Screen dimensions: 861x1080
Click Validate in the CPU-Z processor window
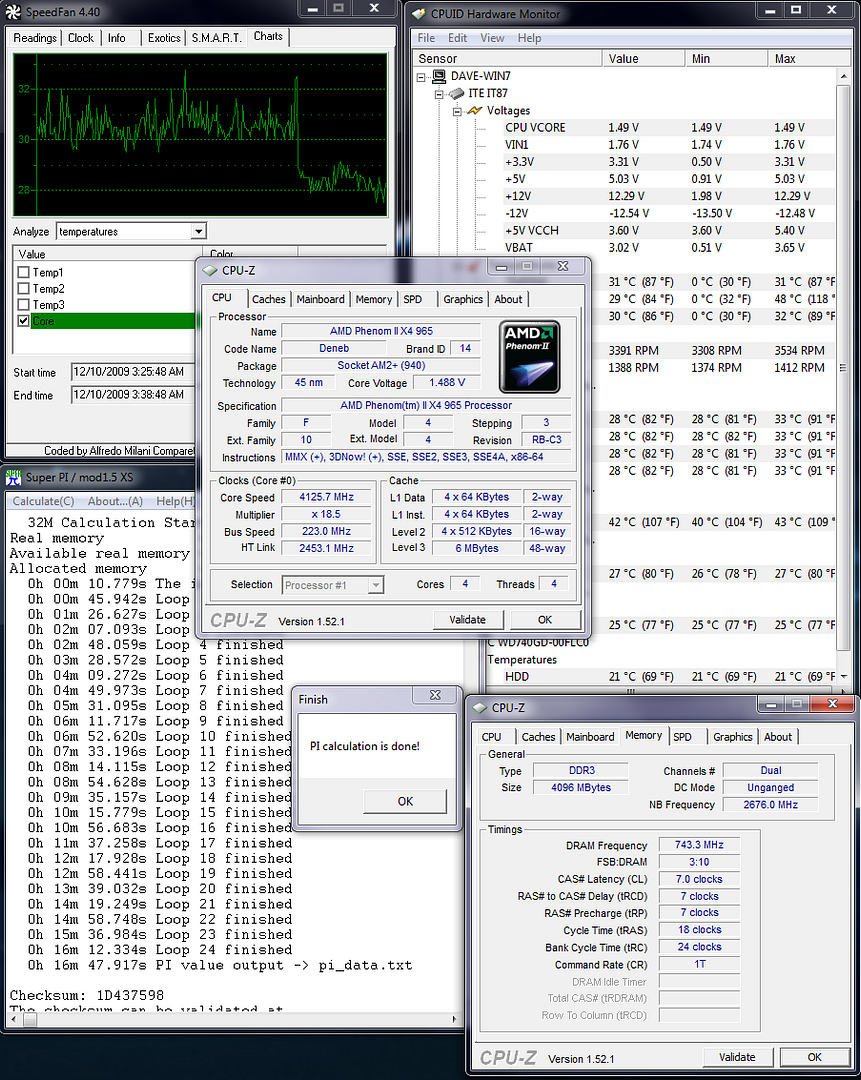point(468,620)
